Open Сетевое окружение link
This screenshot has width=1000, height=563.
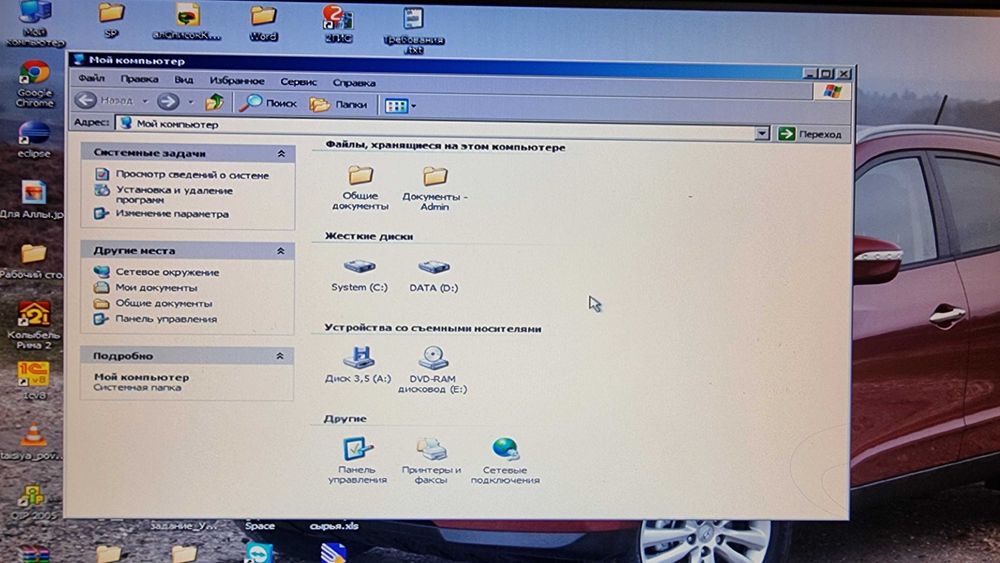(157, 272)
